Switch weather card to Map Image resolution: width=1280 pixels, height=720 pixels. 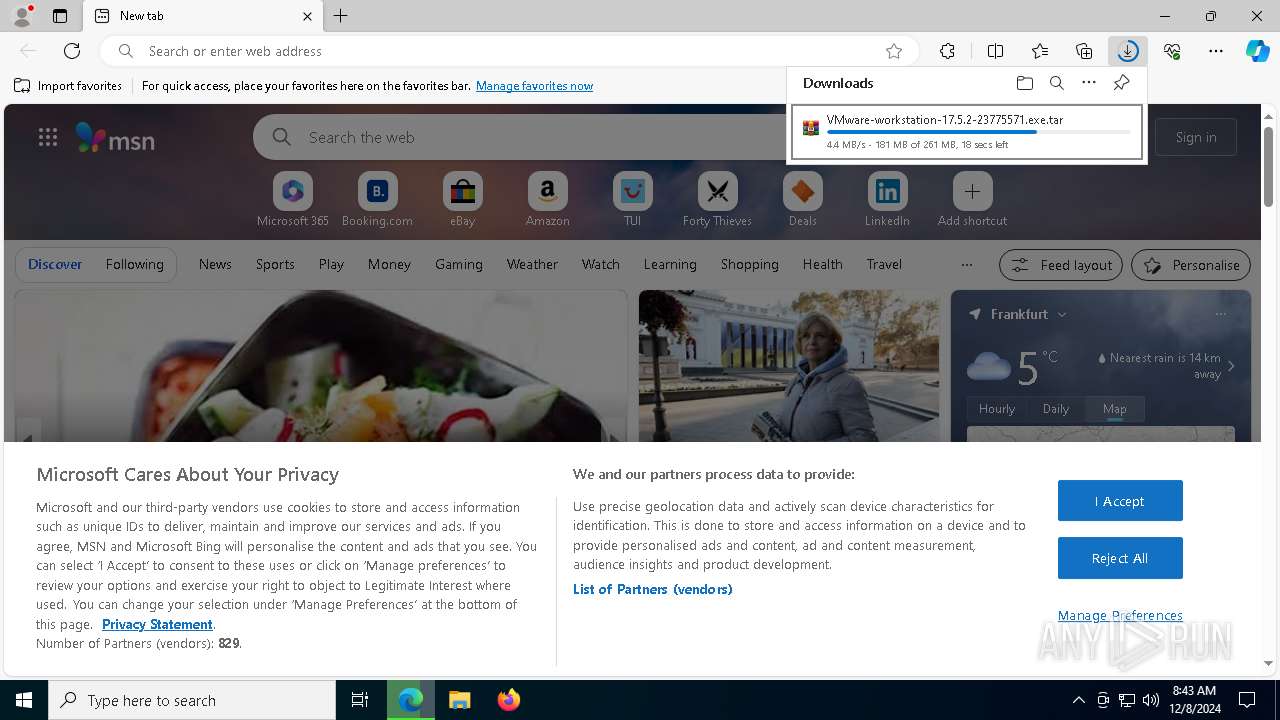point(1114,409)
